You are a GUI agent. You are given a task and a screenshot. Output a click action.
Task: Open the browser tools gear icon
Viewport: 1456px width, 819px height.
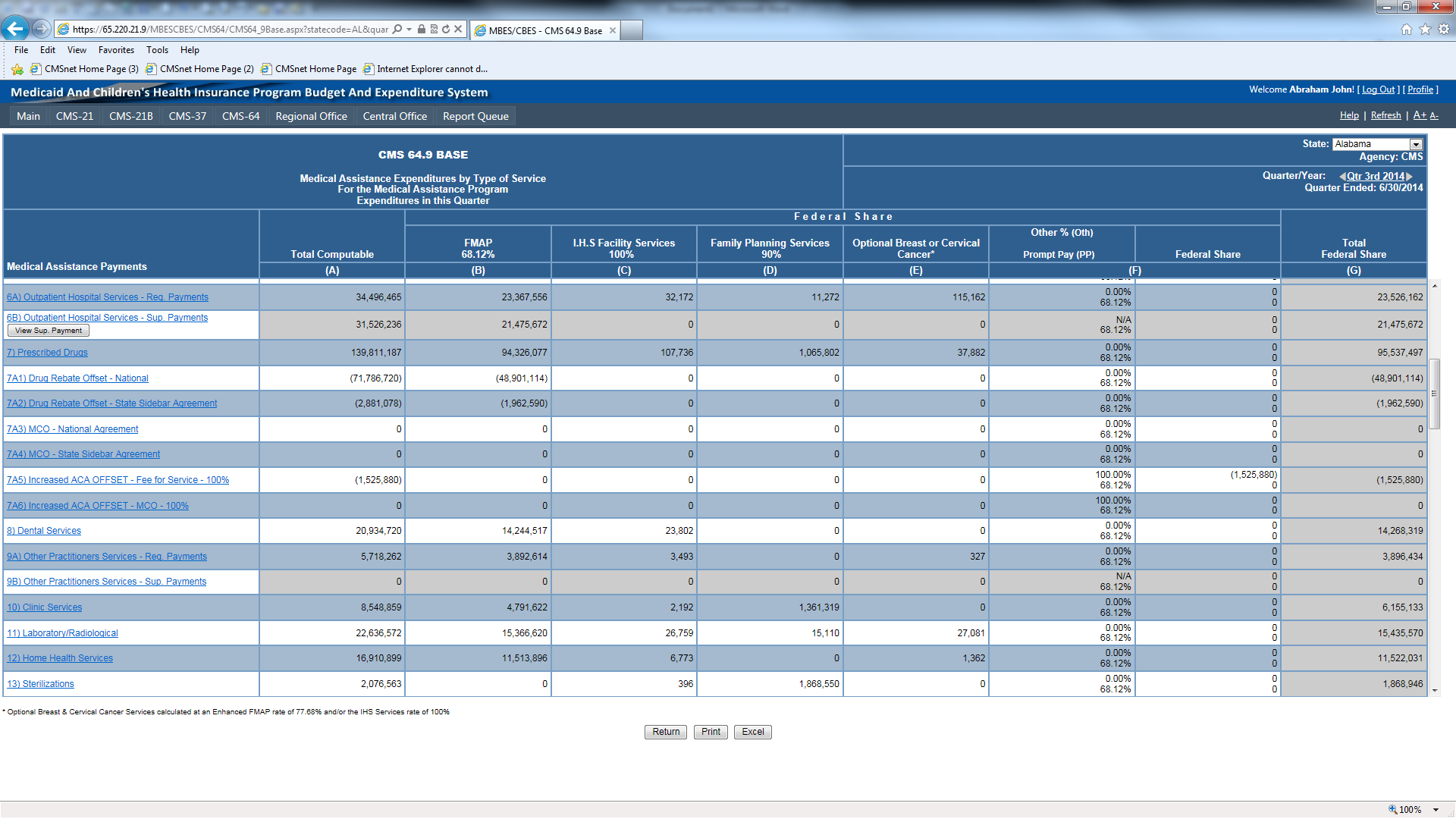(x=1444, y=30)
